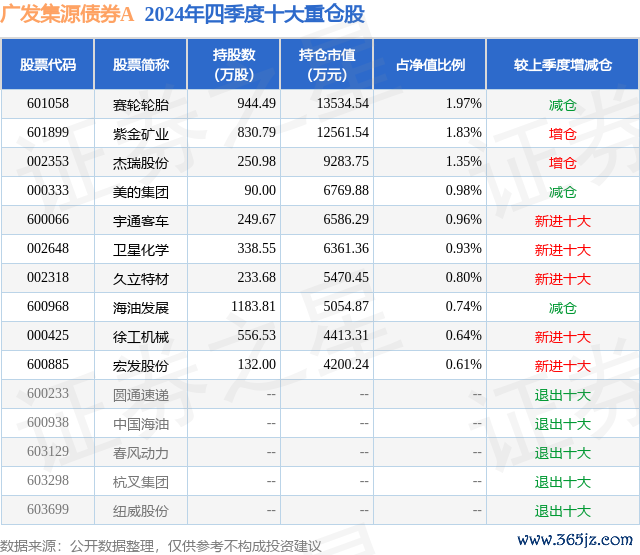Open the www.365jz.com website link
Screen dimensions: 640x555
point(575,539)
